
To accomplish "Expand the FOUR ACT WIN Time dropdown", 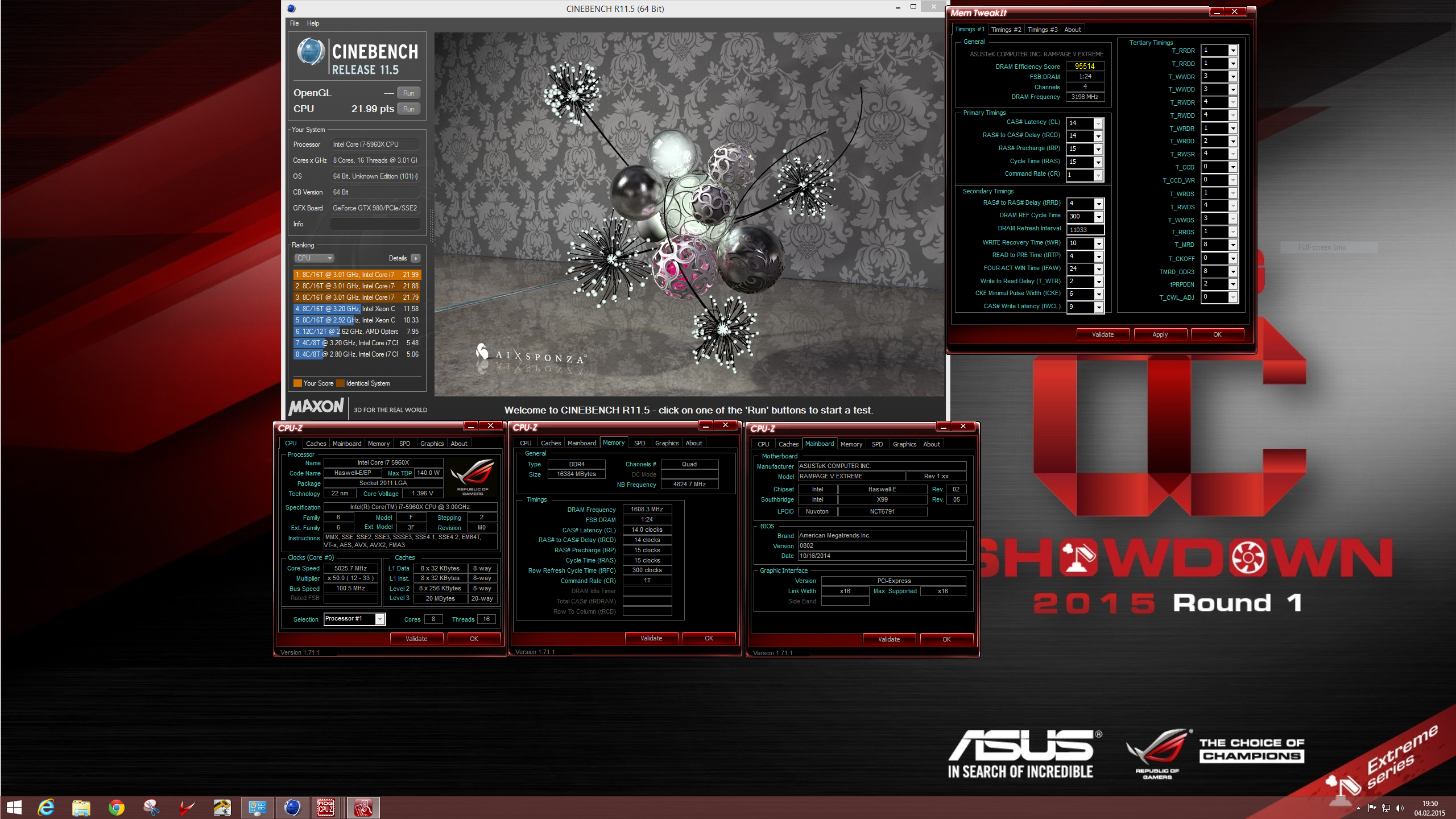I will click(1098, 269).
